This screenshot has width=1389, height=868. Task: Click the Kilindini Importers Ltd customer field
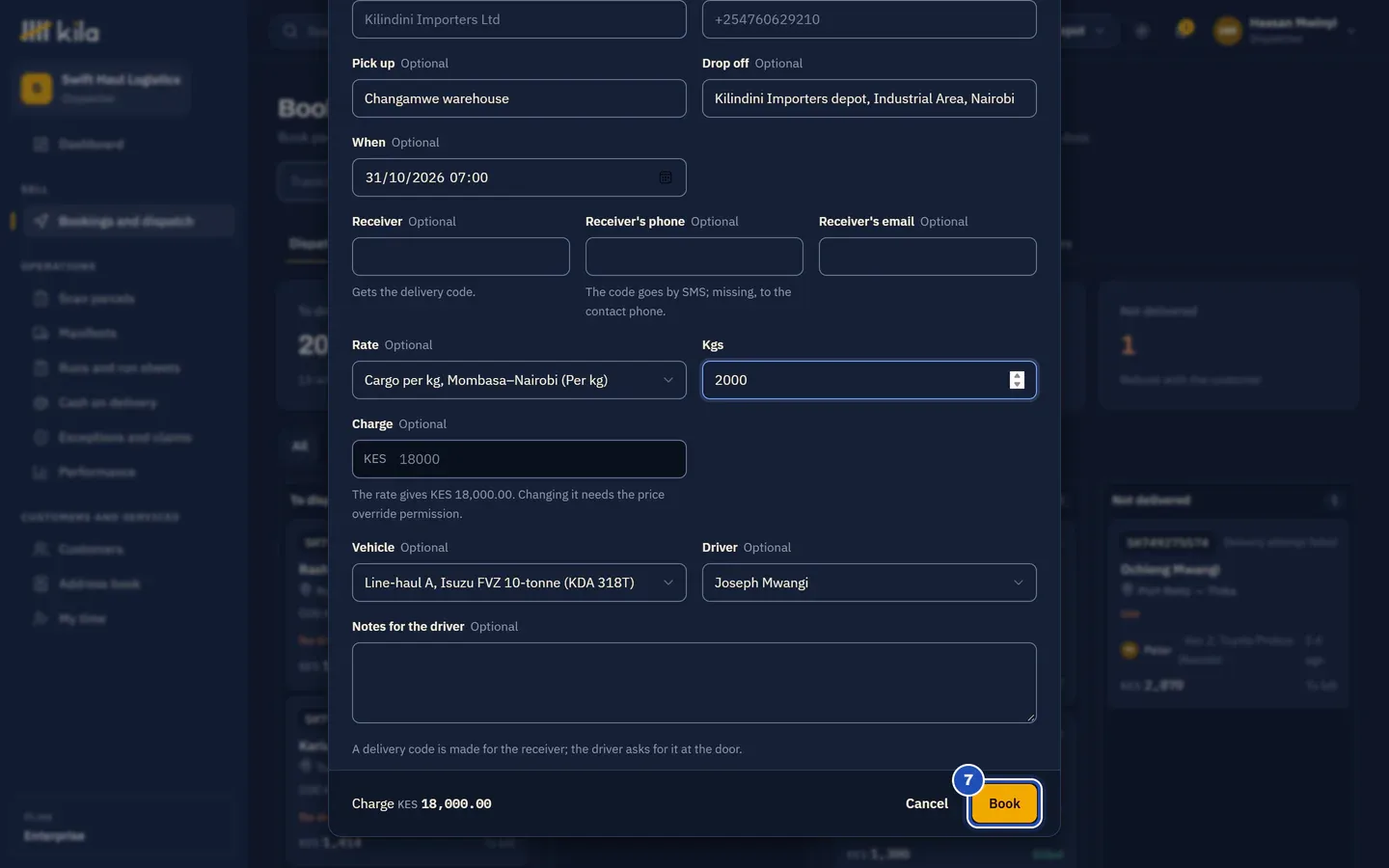pyautogui.click(x=519, y=19)
